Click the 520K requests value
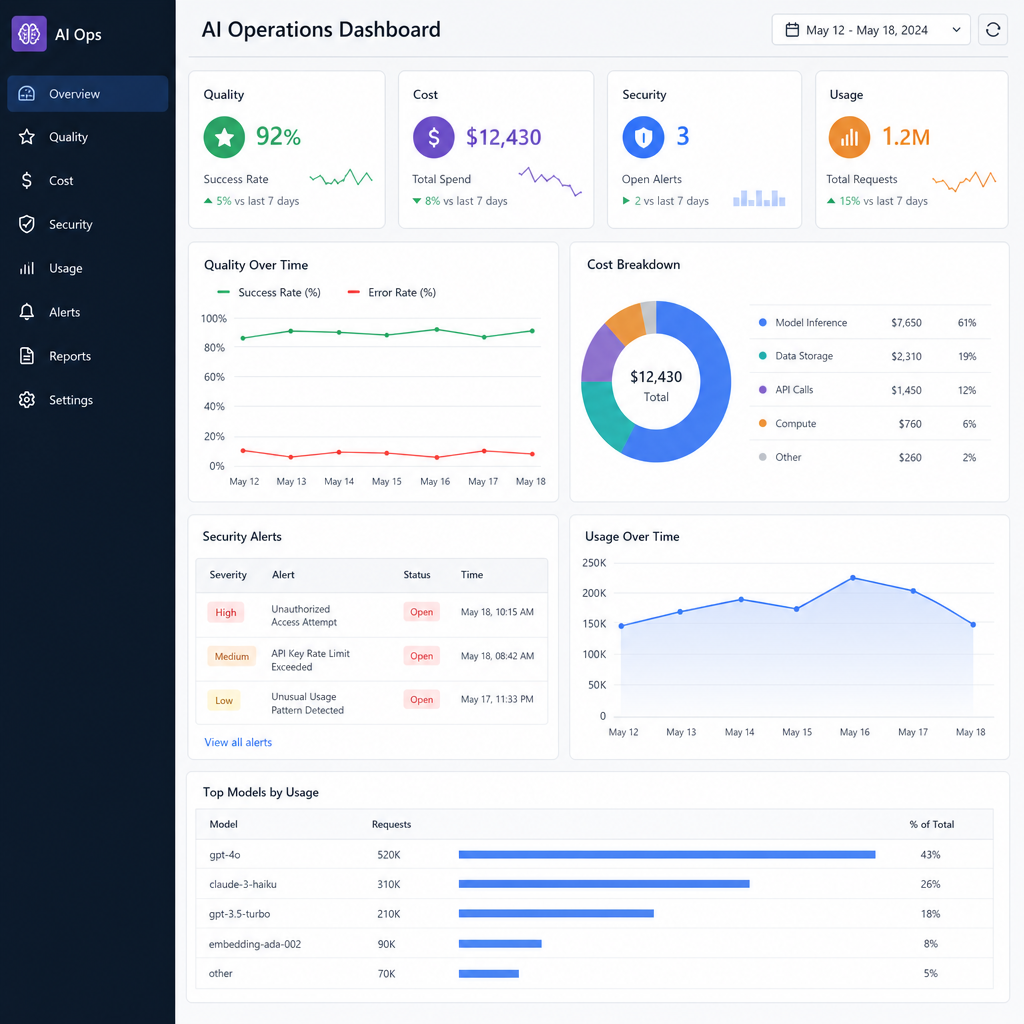This screenshot has width=1024, height=1024. 389,854
